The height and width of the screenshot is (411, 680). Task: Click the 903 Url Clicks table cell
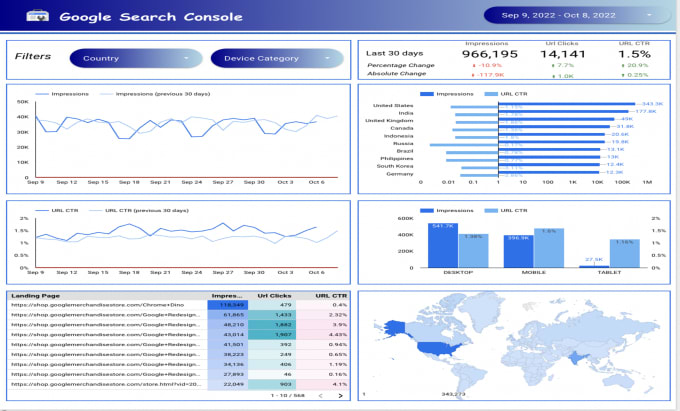(x=272, y=384)
